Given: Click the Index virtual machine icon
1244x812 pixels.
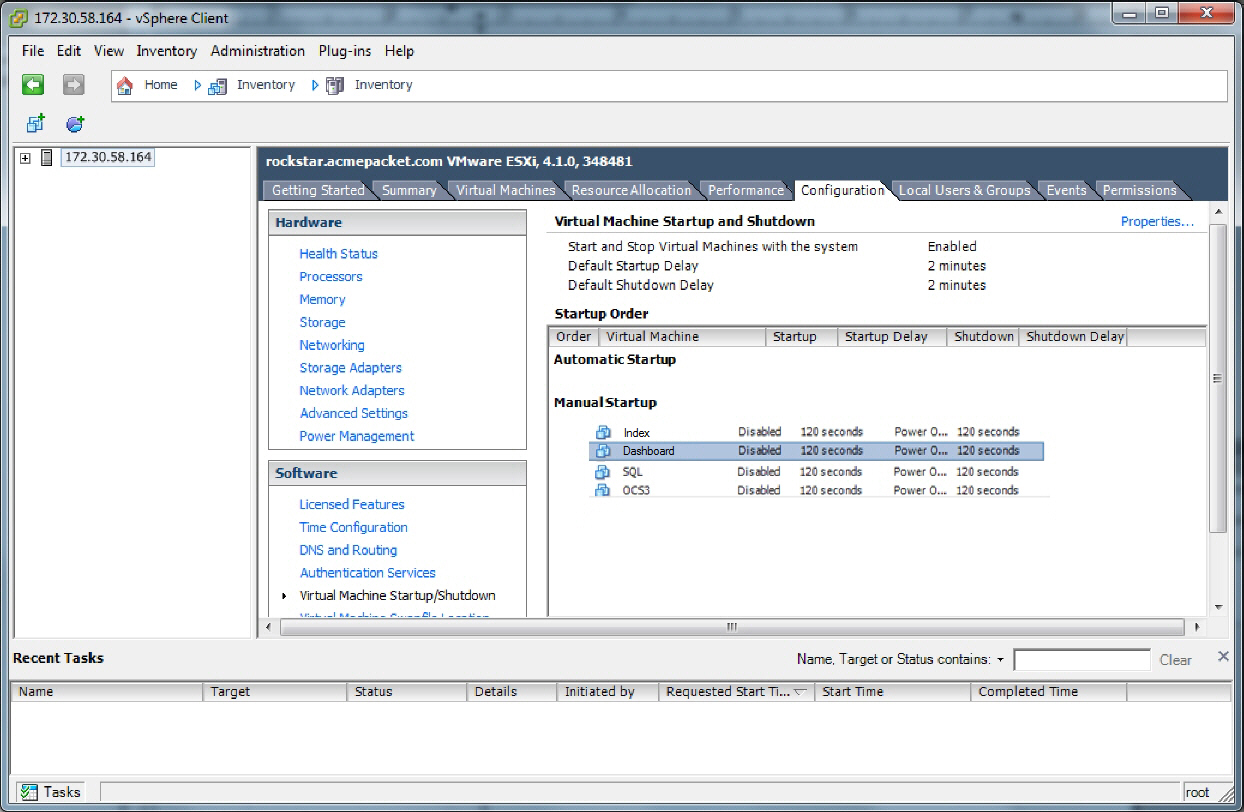Looking at the screenshot, I should click(603, 432).
